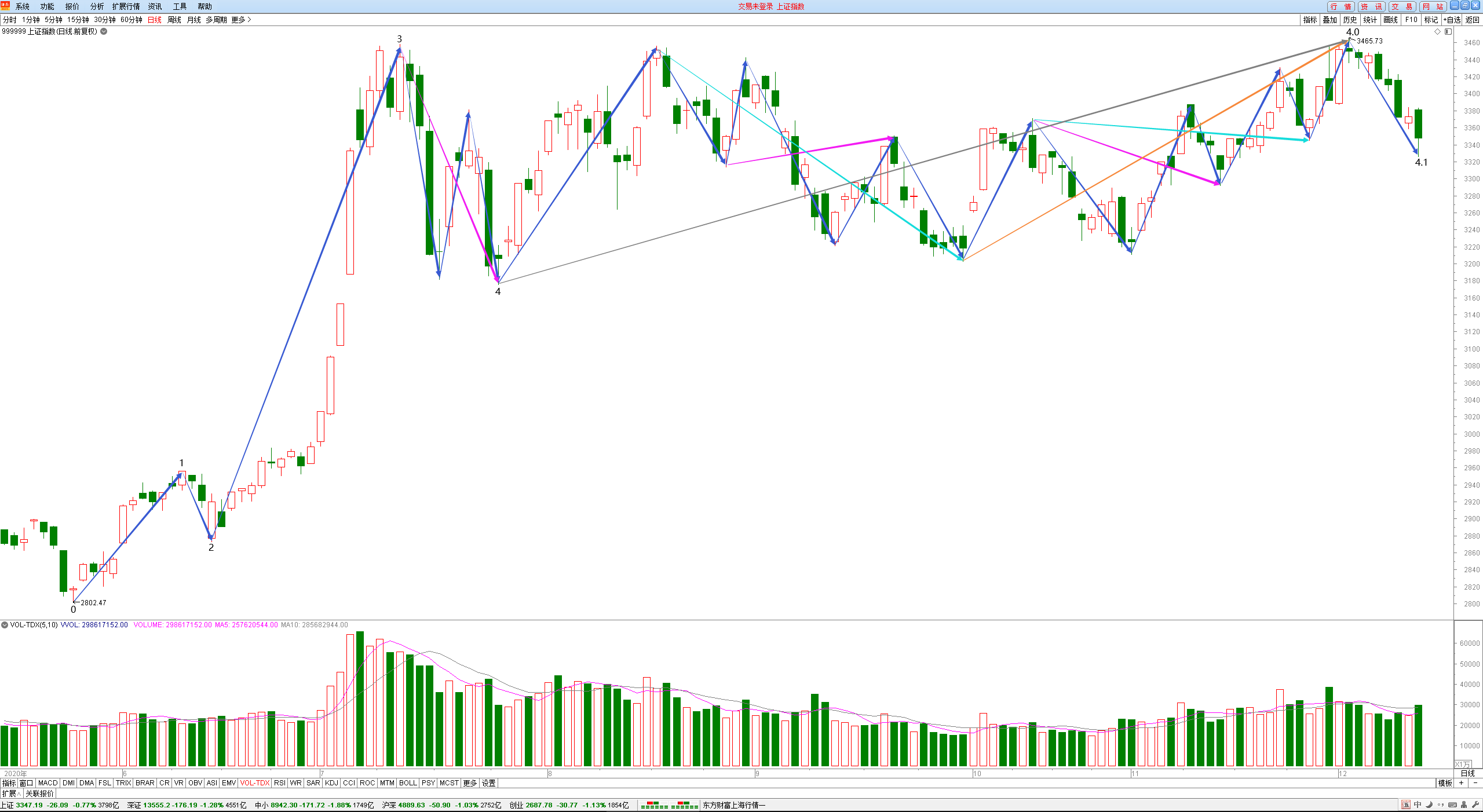Open the 功能 menu
Viewport: 1483px width, 812px height.
(x=47, y=6)
